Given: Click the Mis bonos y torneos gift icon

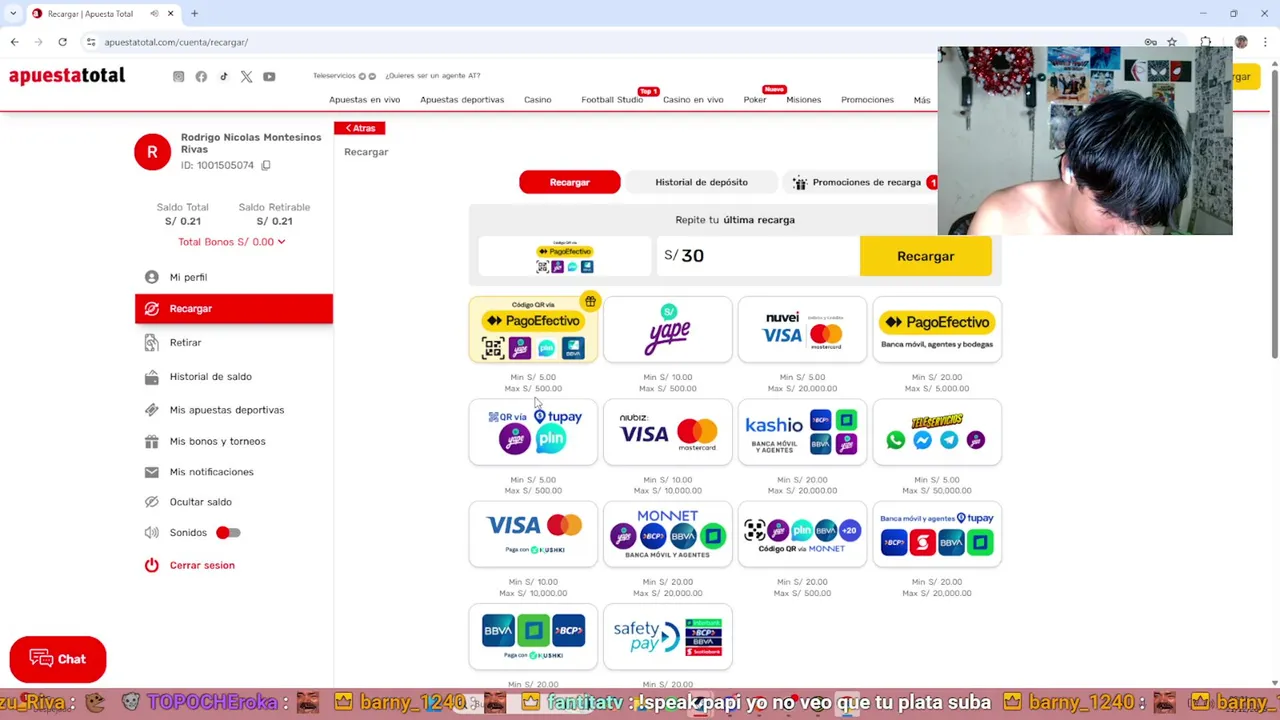Looking at the screenshot, I should point(152,441).
